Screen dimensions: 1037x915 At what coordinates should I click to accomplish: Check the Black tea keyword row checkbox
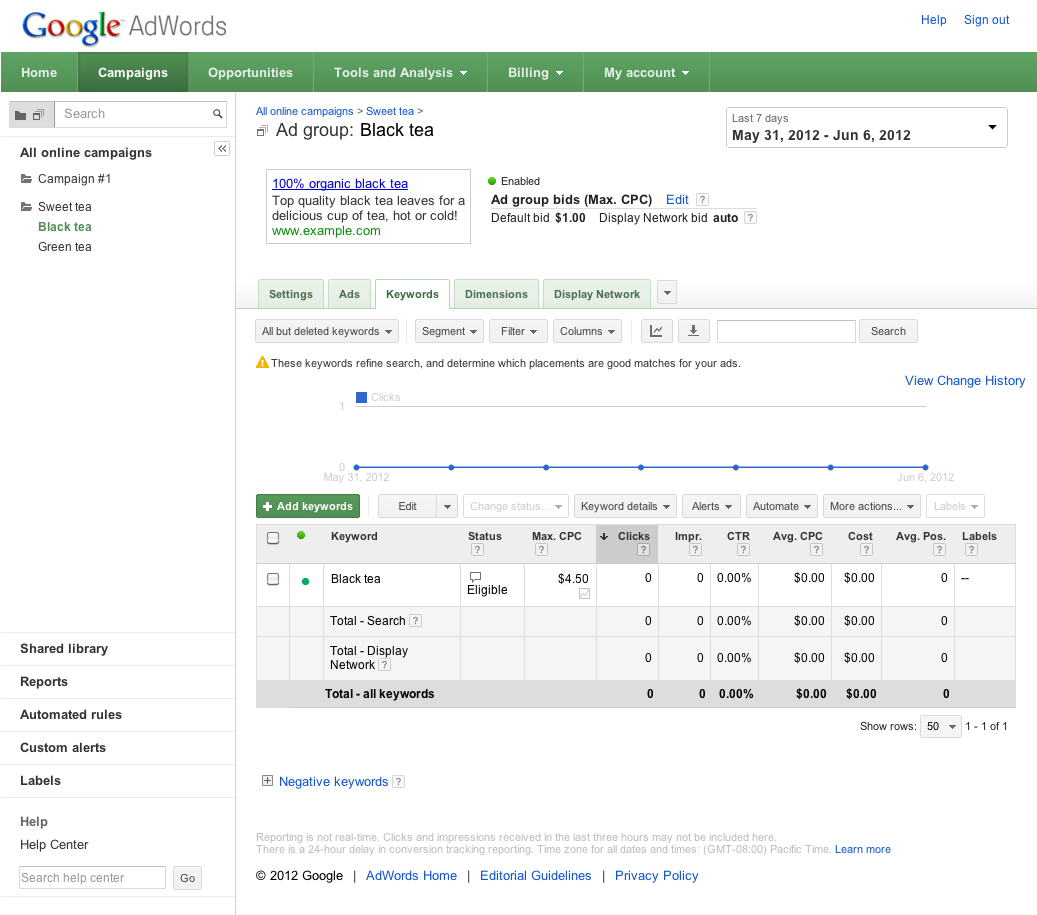click(273, 579)
